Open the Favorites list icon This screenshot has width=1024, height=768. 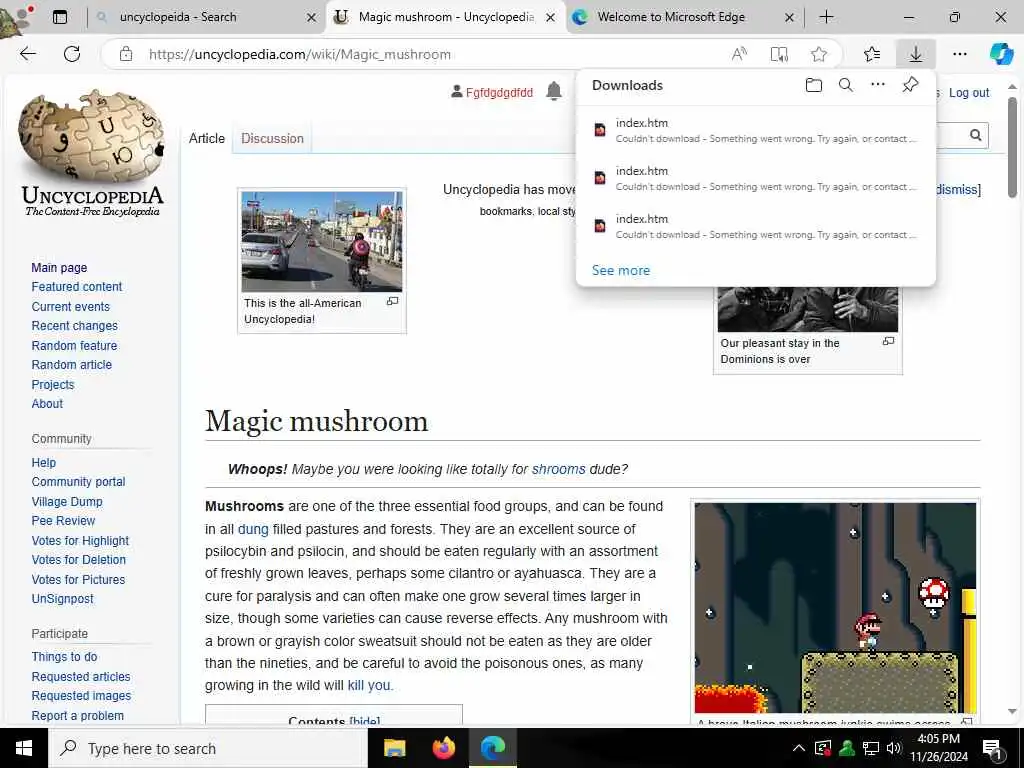872,54
